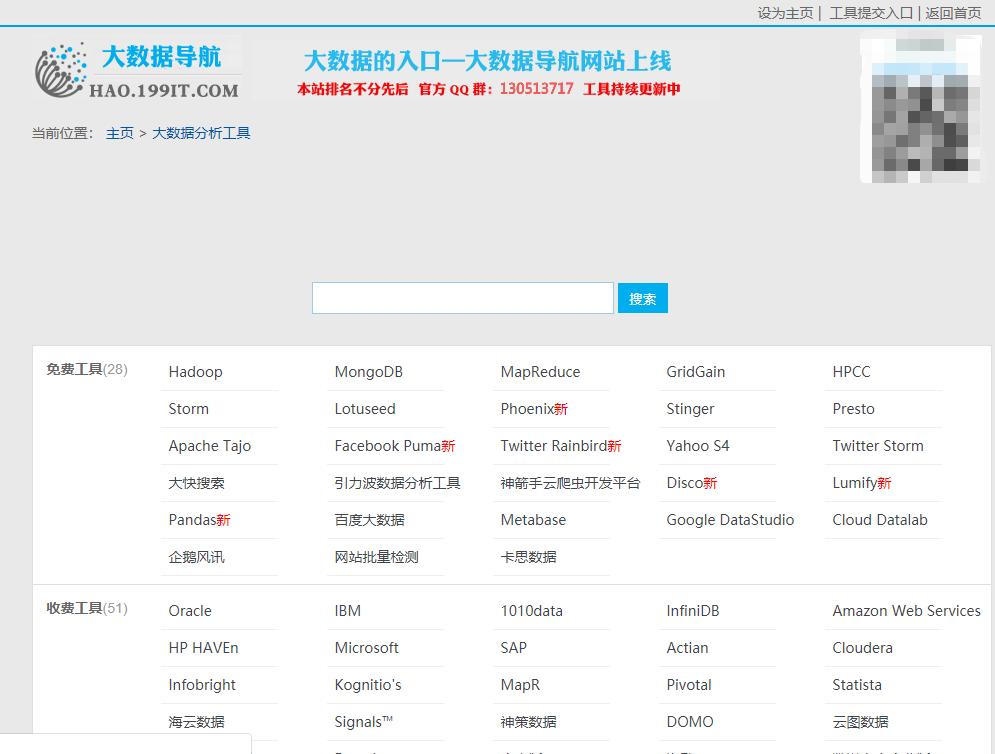Click the 大数据导航 logo icon
Screen dimensions: 995x754
62,68
